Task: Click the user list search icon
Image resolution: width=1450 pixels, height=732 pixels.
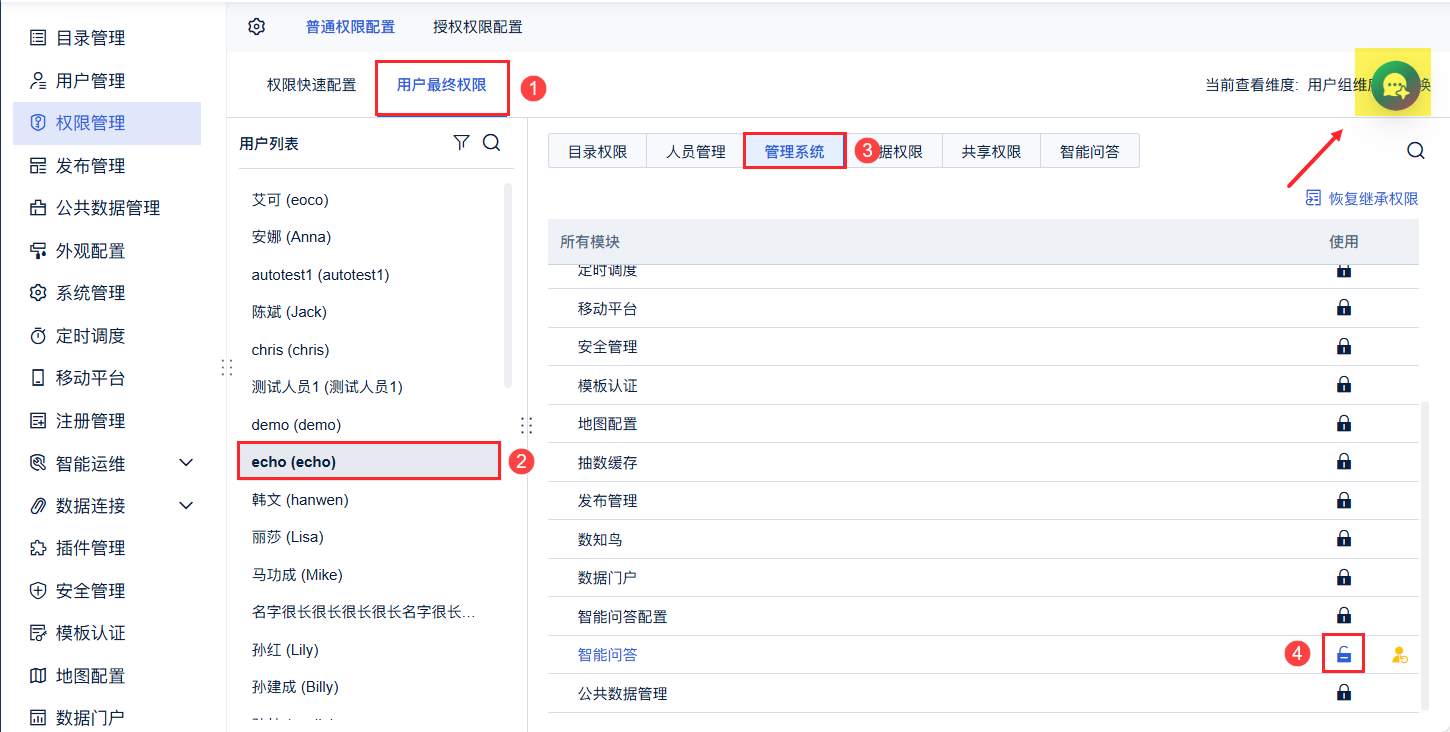Action: (x=492, y=143)
